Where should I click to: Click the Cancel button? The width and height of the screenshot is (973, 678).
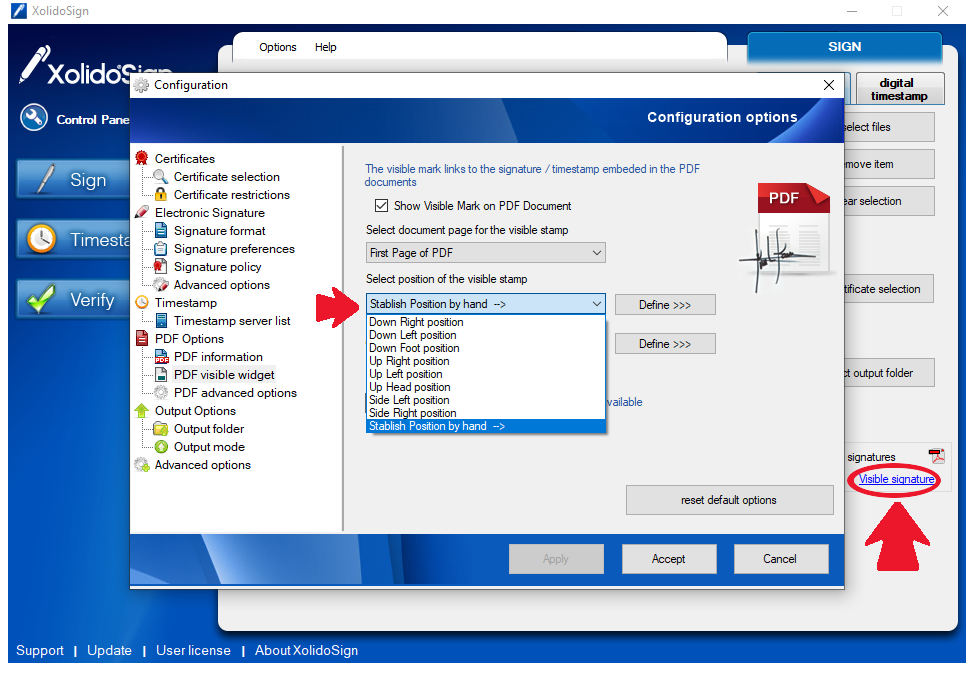coord(780,559)
